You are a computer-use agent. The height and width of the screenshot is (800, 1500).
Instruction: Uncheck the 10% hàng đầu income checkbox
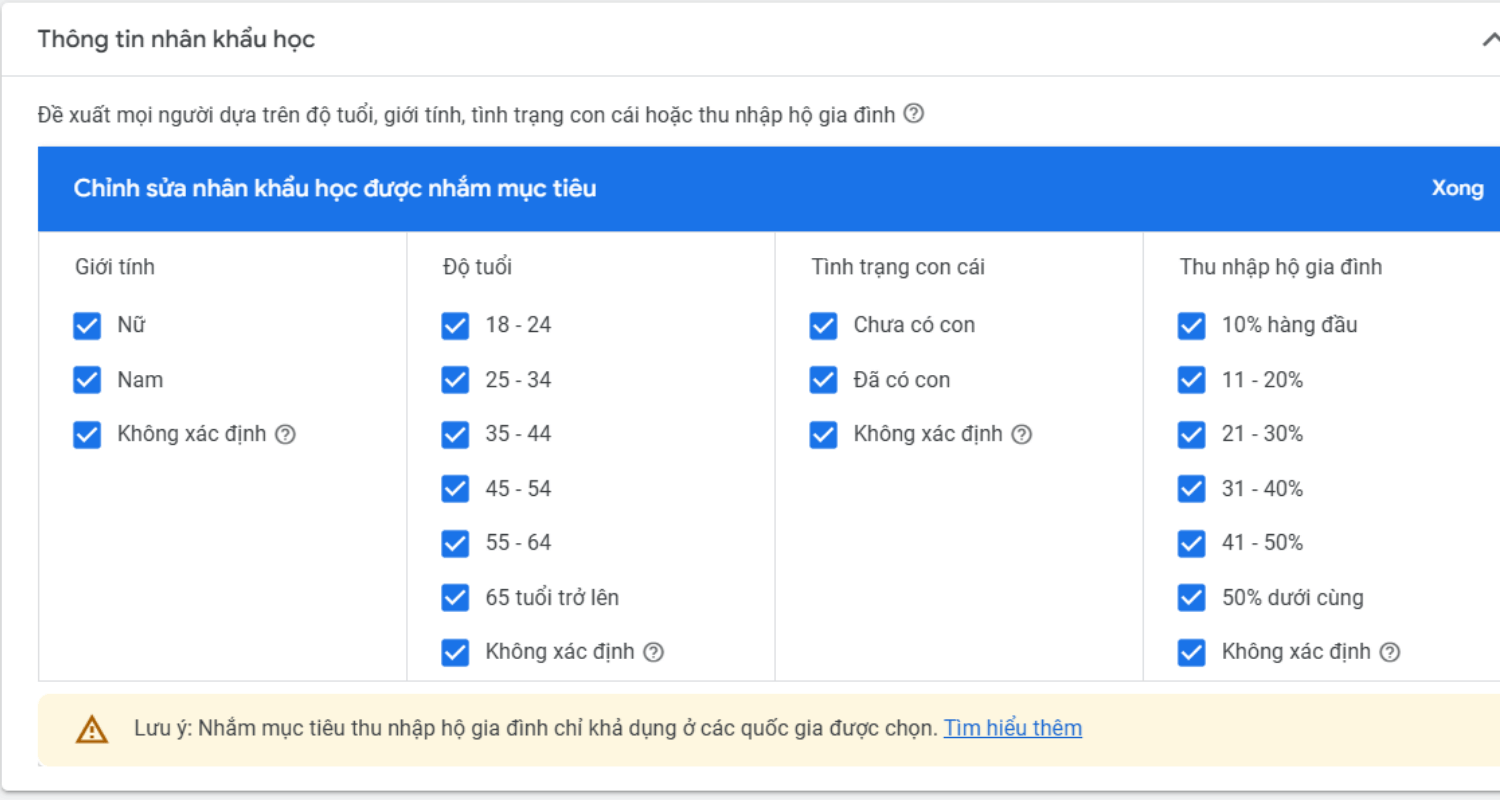pyautogui.click(x=1191, y=326)
